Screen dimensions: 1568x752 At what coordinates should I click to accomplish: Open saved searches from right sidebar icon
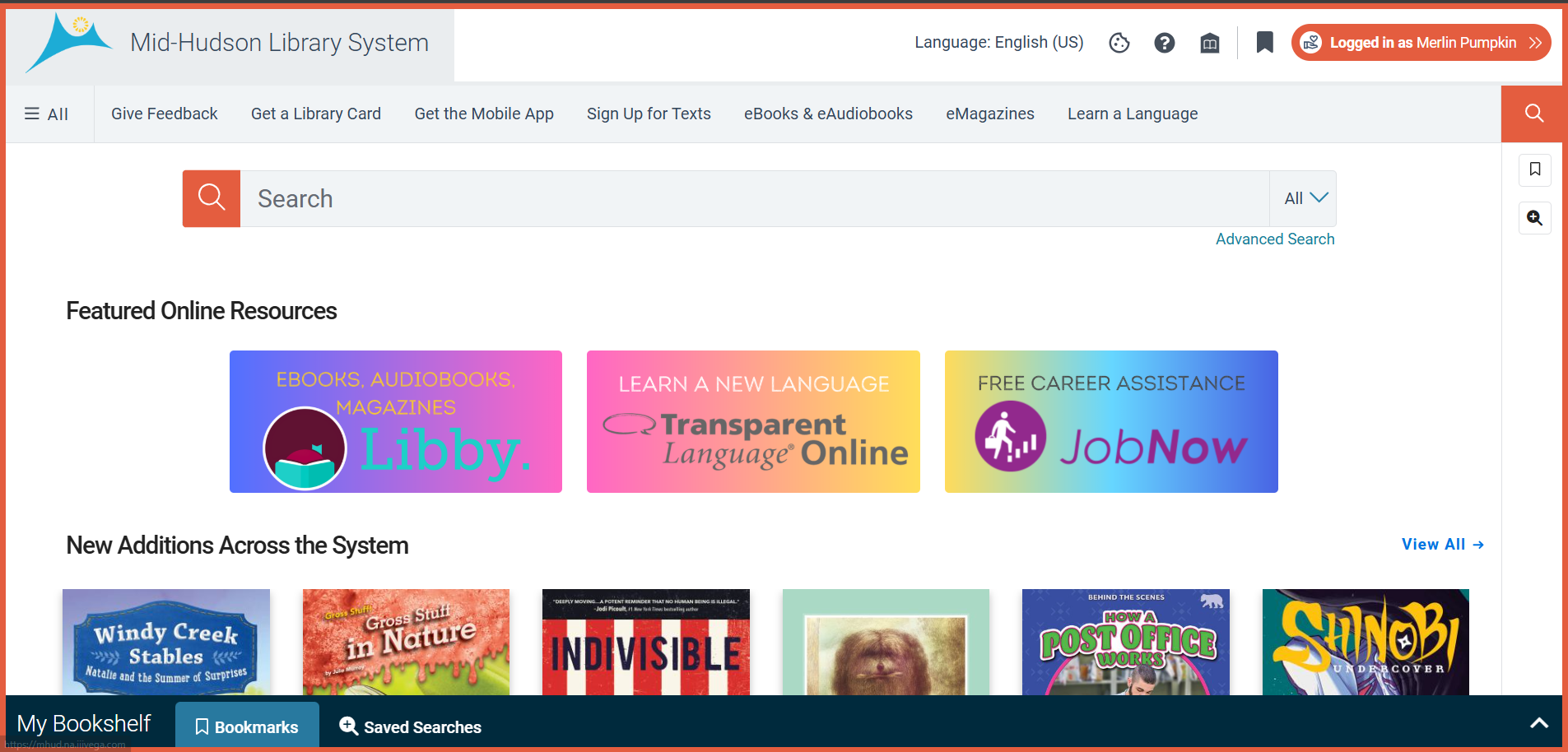pyautogui.click(x=1535, y=218)
